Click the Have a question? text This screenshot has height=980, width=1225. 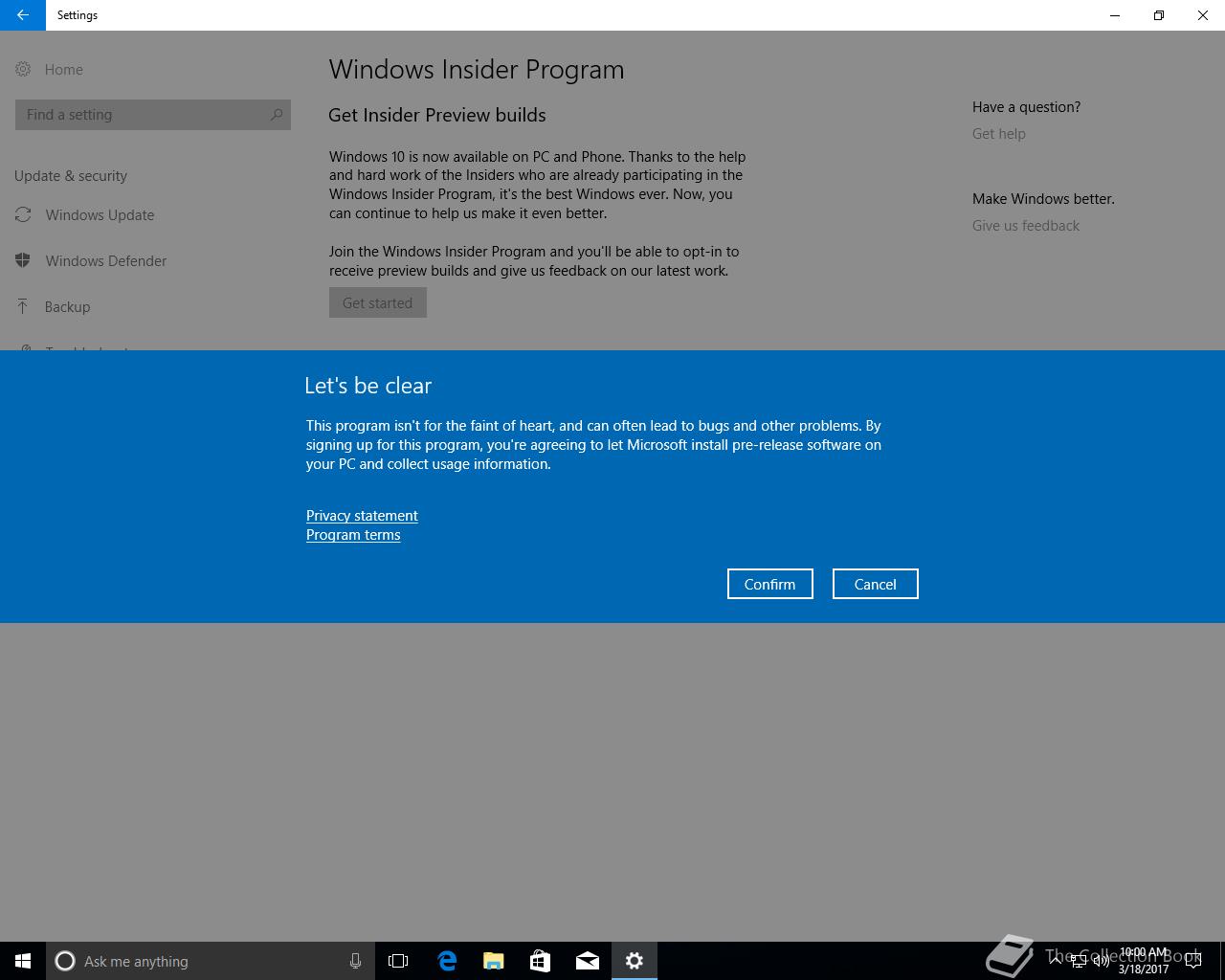pos(1026,106)
